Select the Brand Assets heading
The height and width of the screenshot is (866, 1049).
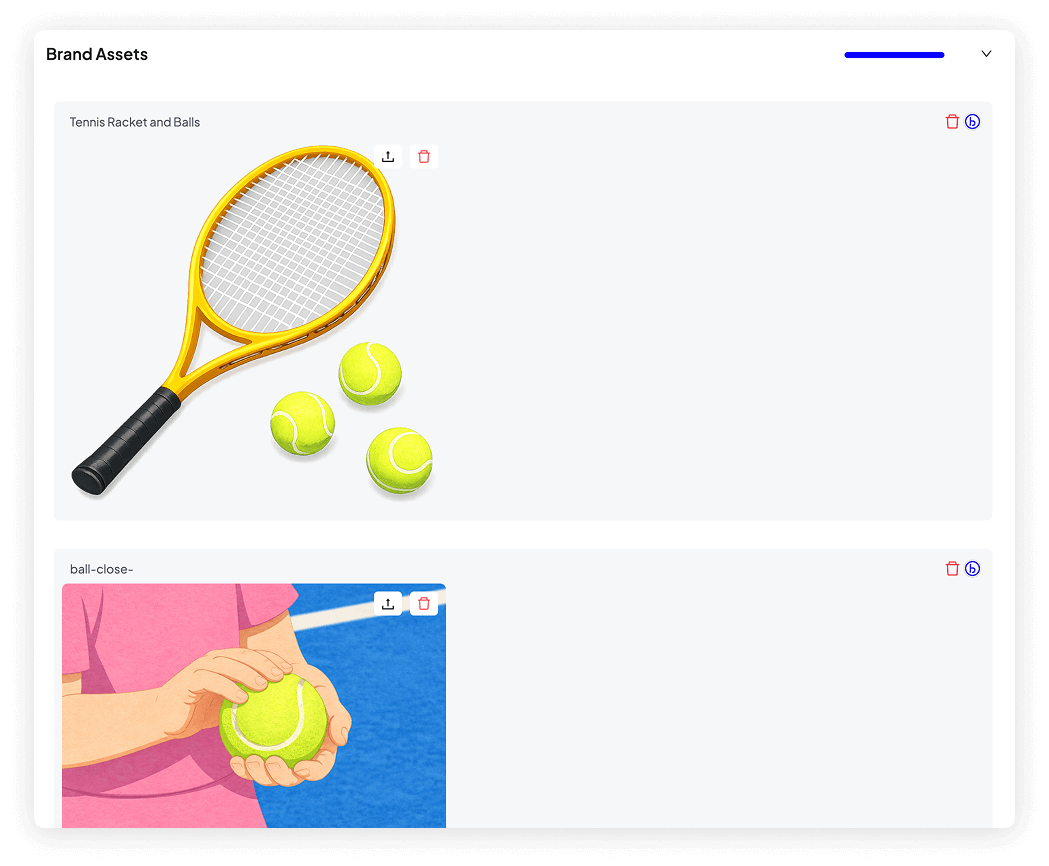tap(97, 54)
